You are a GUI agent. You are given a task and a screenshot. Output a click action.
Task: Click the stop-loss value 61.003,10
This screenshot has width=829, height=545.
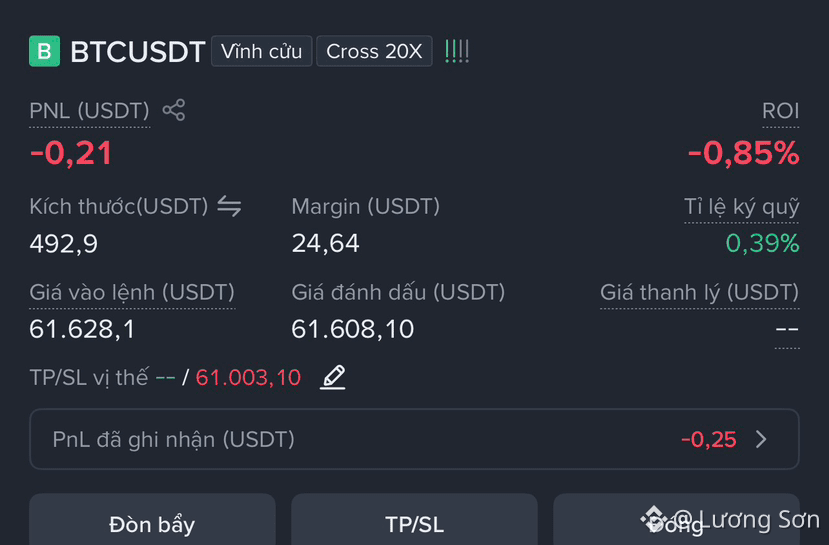click(x=248, y=378)
